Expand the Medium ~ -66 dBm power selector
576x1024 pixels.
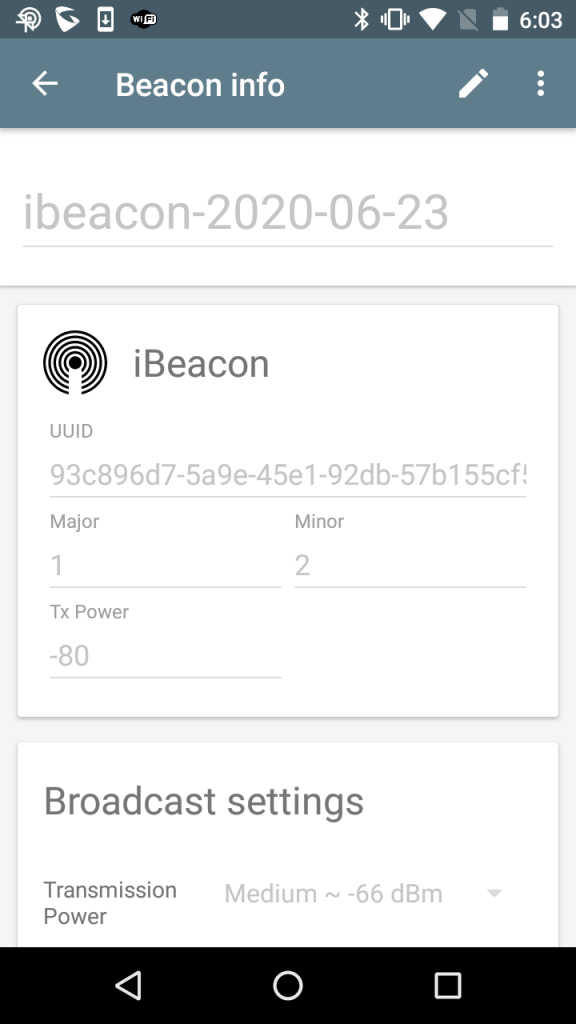333,893
